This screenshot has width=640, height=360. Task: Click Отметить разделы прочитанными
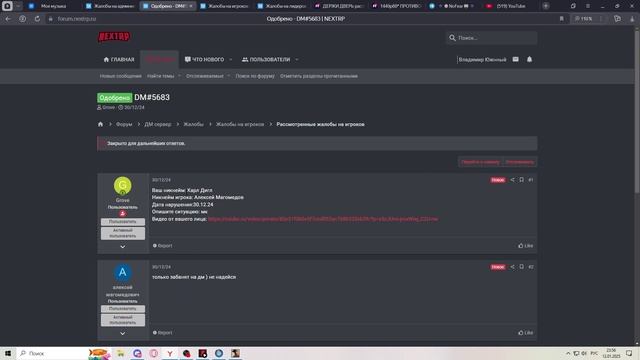(319, 76)
